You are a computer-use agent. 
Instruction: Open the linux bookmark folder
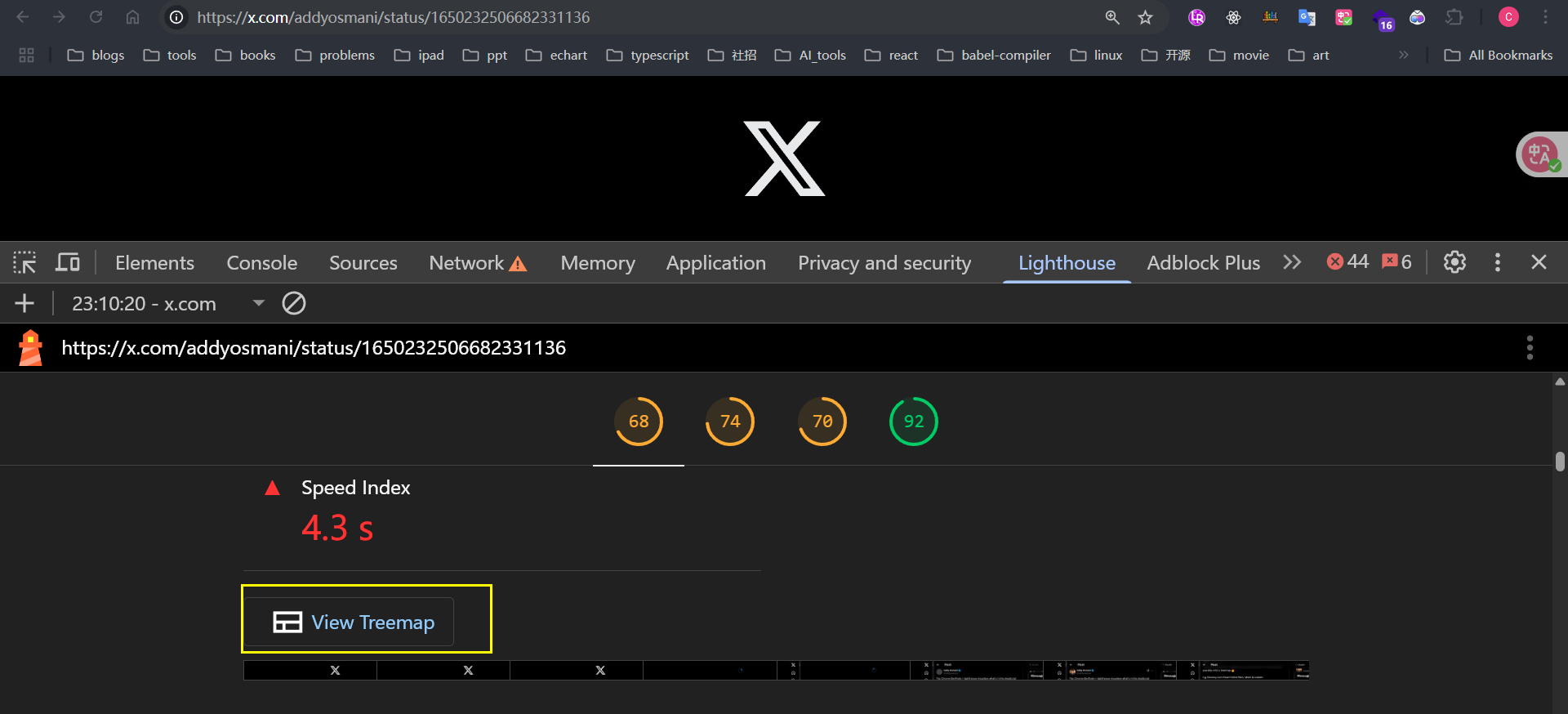point(1096,55)
